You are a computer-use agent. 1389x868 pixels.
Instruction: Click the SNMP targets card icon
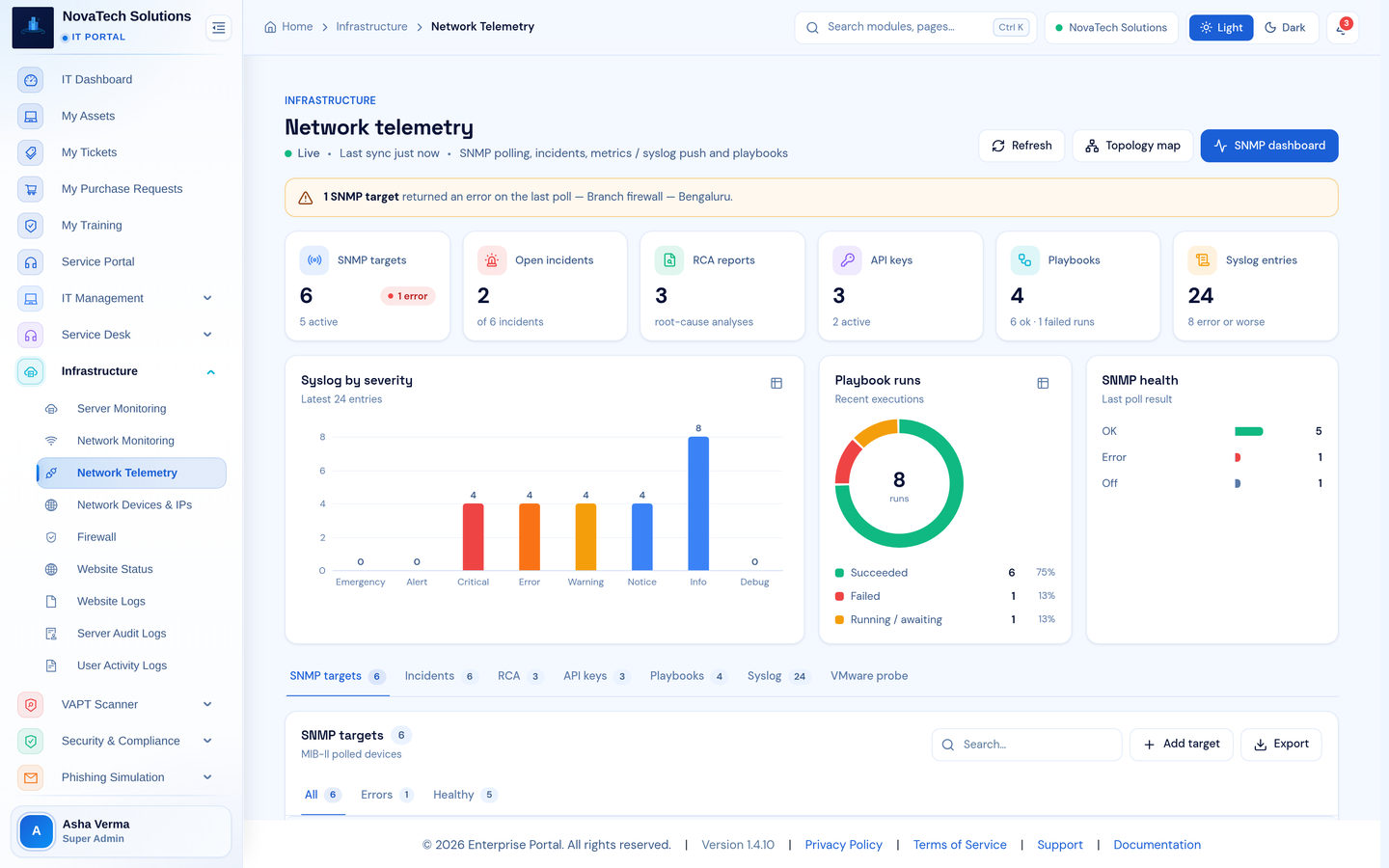pyautogui.click(x=314, y=260)
